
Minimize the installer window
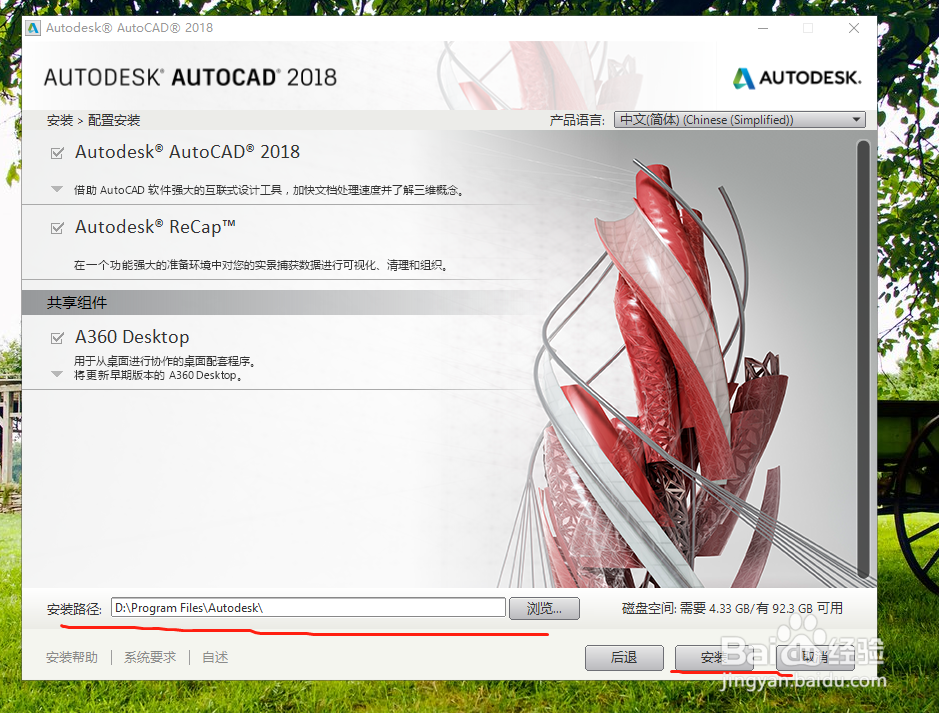point(763,28)
